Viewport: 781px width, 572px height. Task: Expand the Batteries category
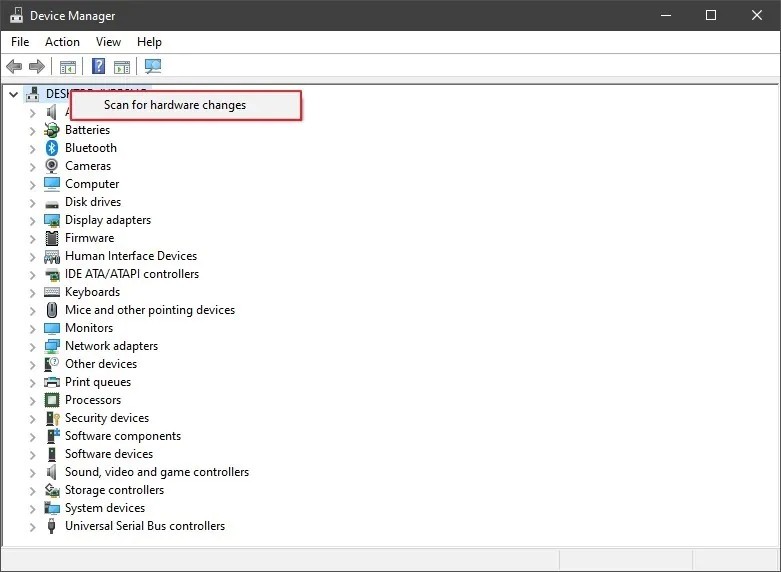[x=32, y=132]
